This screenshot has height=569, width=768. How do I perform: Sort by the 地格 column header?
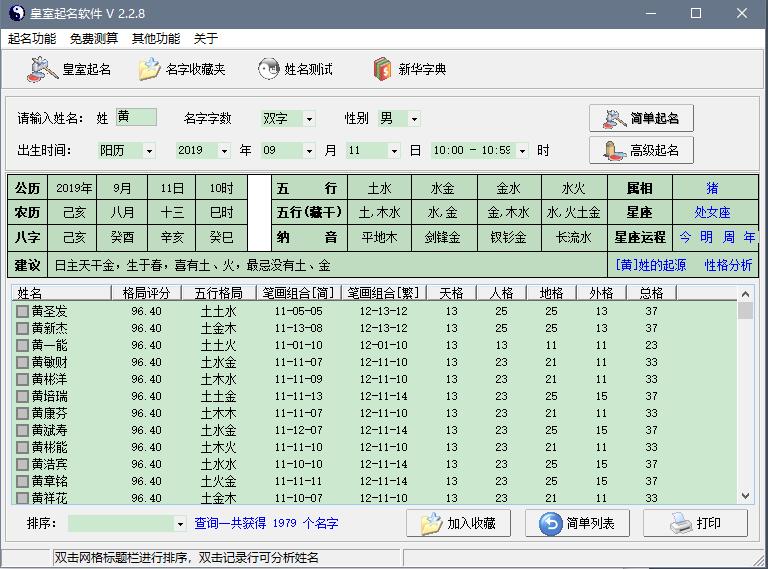point(551,293)
